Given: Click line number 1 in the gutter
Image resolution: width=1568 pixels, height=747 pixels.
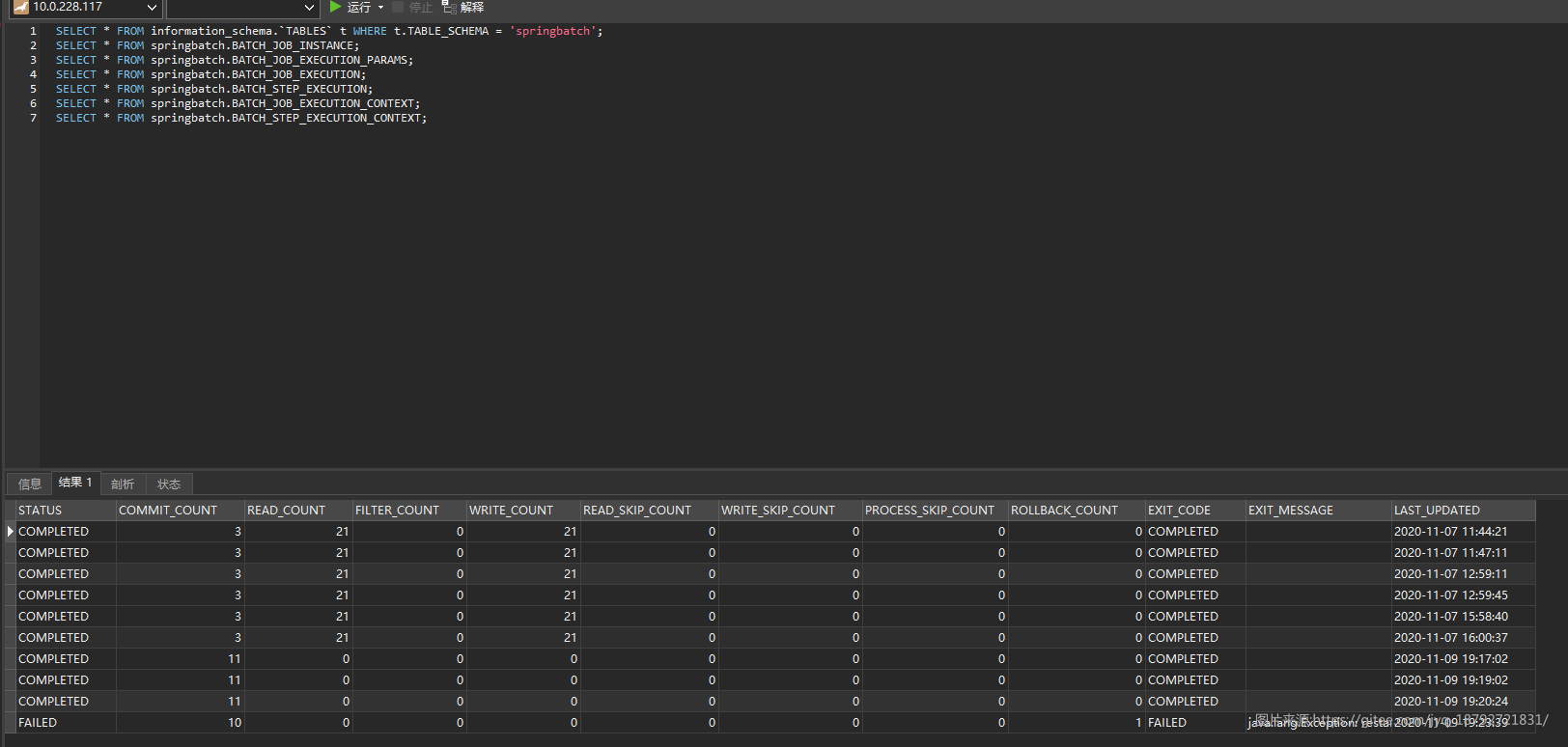Looking at the screenshot, I should point(33,31).
